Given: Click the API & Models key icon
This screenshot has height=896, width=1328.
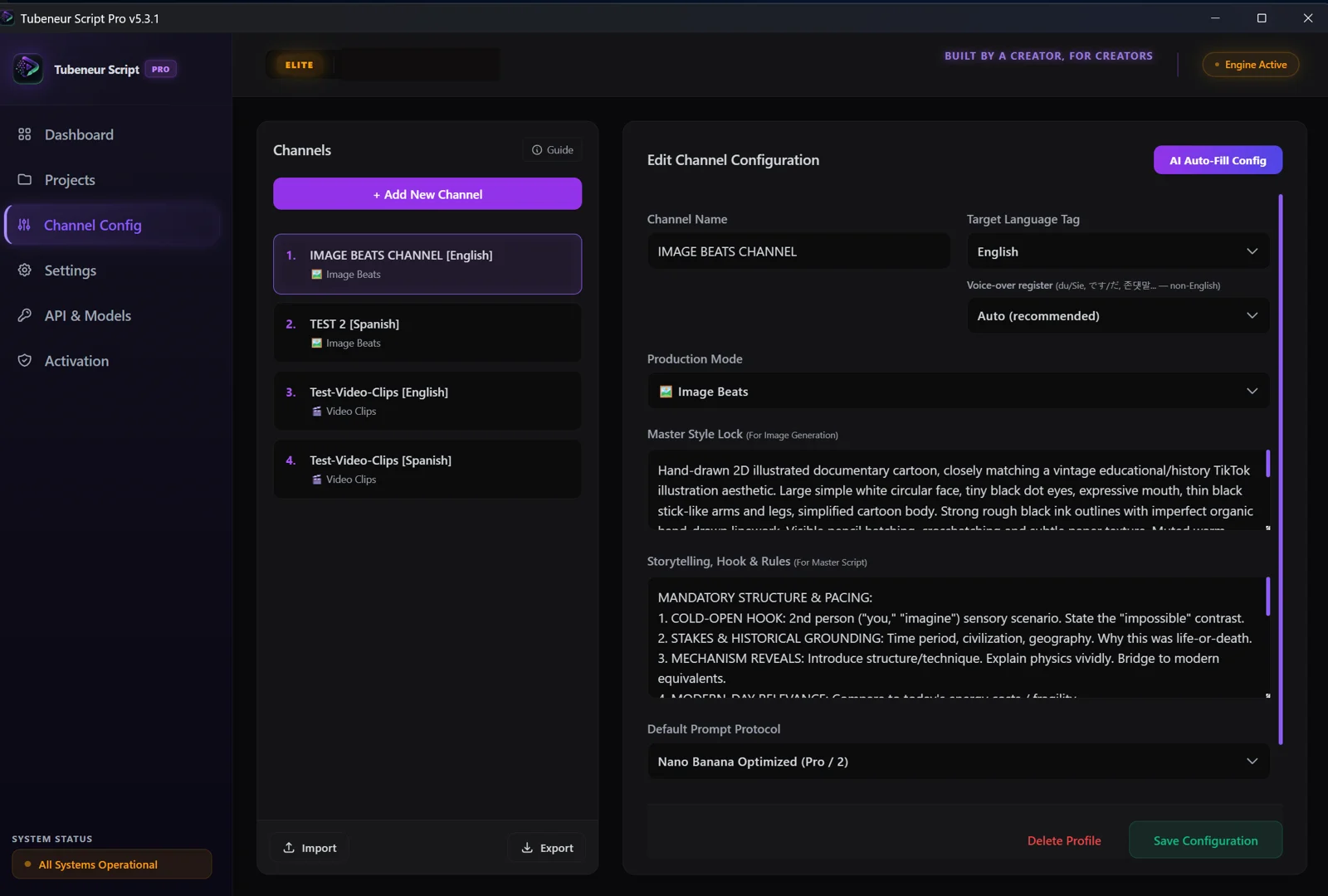Looking at the screenshot, I should [25, 315].
